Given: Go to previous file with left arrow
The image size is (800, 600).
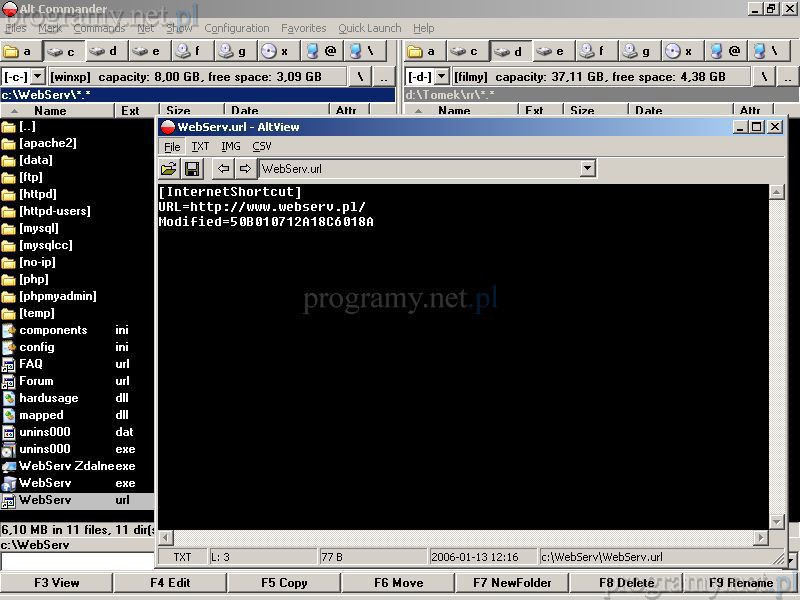Looking at the screenshot, I should click(224, 169).
